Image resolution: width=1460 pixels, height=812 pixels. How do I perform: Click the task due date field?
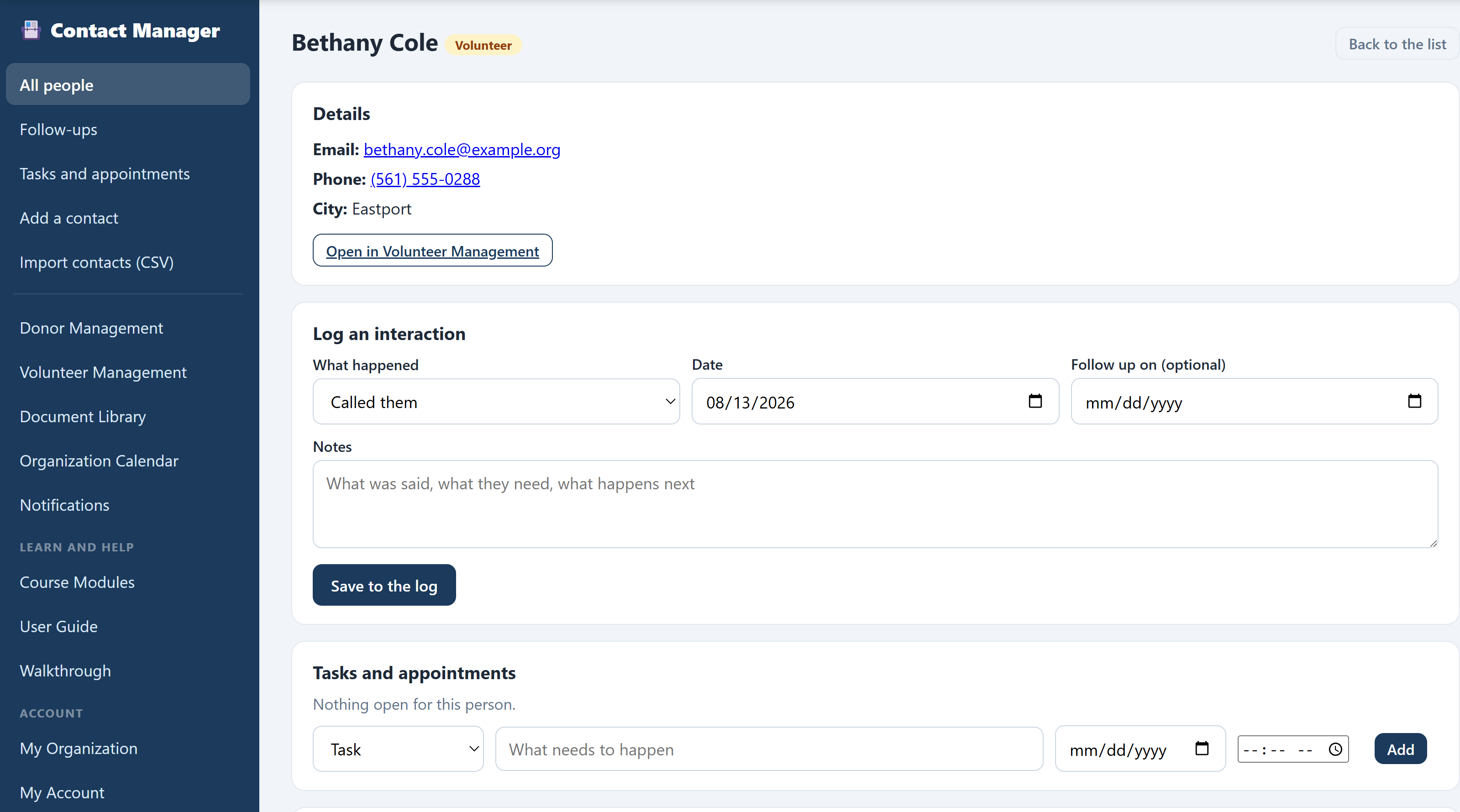click(1140, 749)
